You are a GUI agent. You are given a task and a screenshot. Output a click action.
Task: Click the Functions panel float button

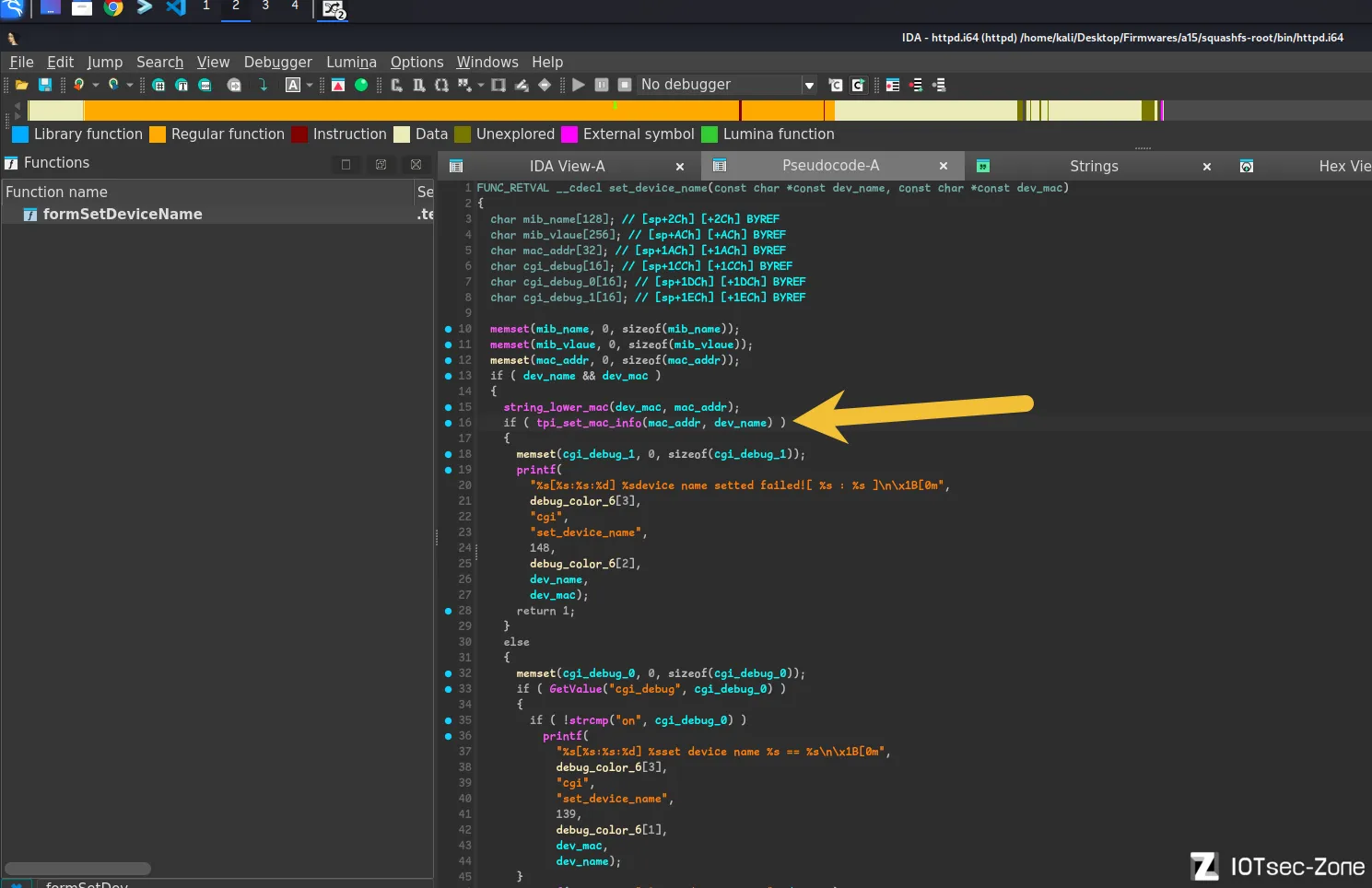[346, 164]
